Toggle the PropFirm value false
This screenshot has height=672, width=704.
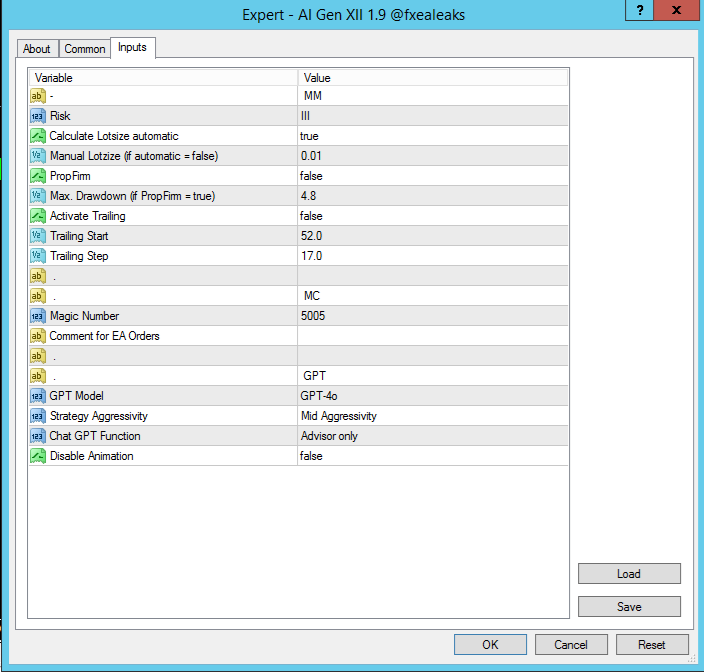433,176
